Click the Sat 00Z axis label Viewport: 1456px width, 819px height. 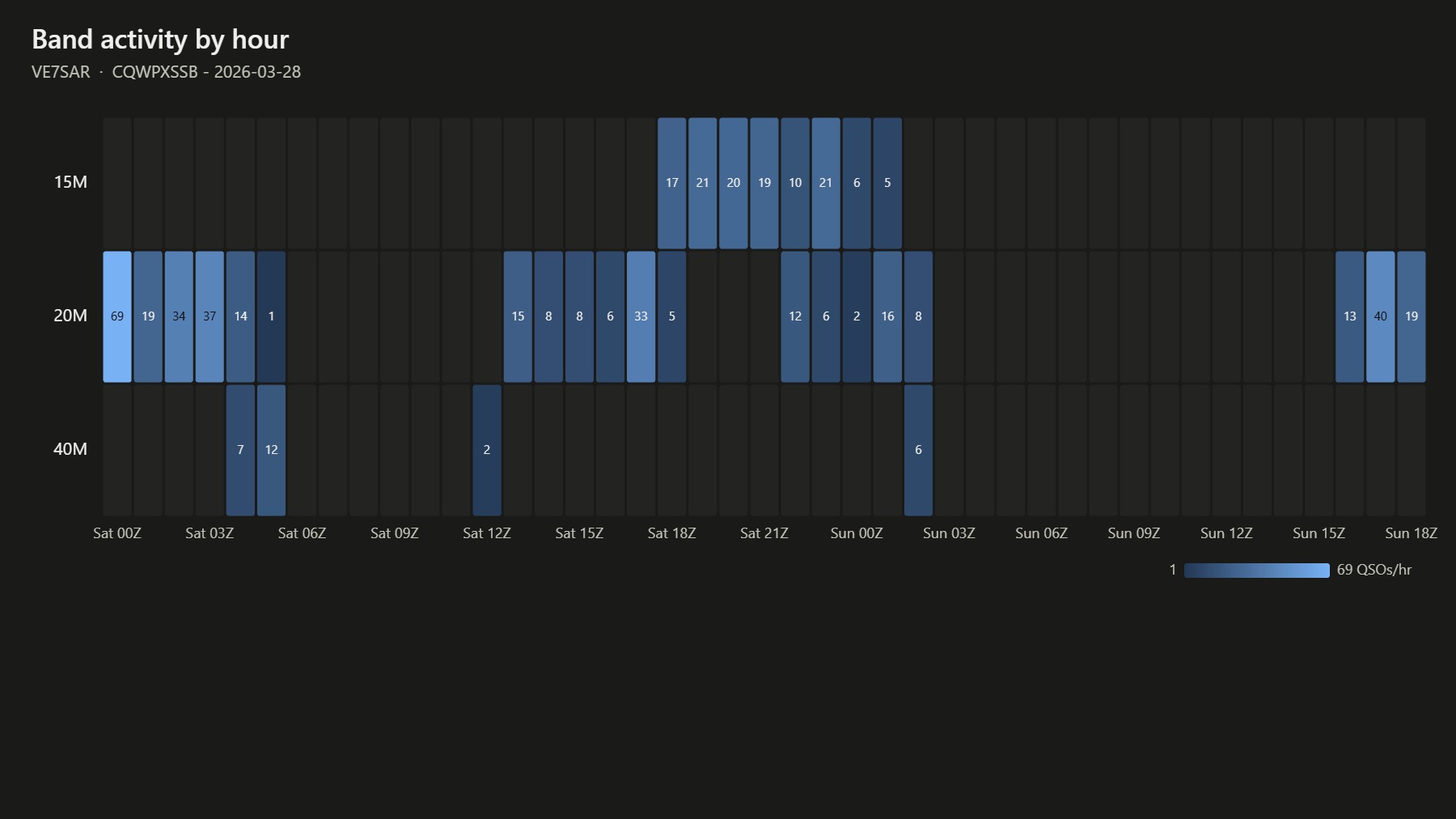pos(117,533)
